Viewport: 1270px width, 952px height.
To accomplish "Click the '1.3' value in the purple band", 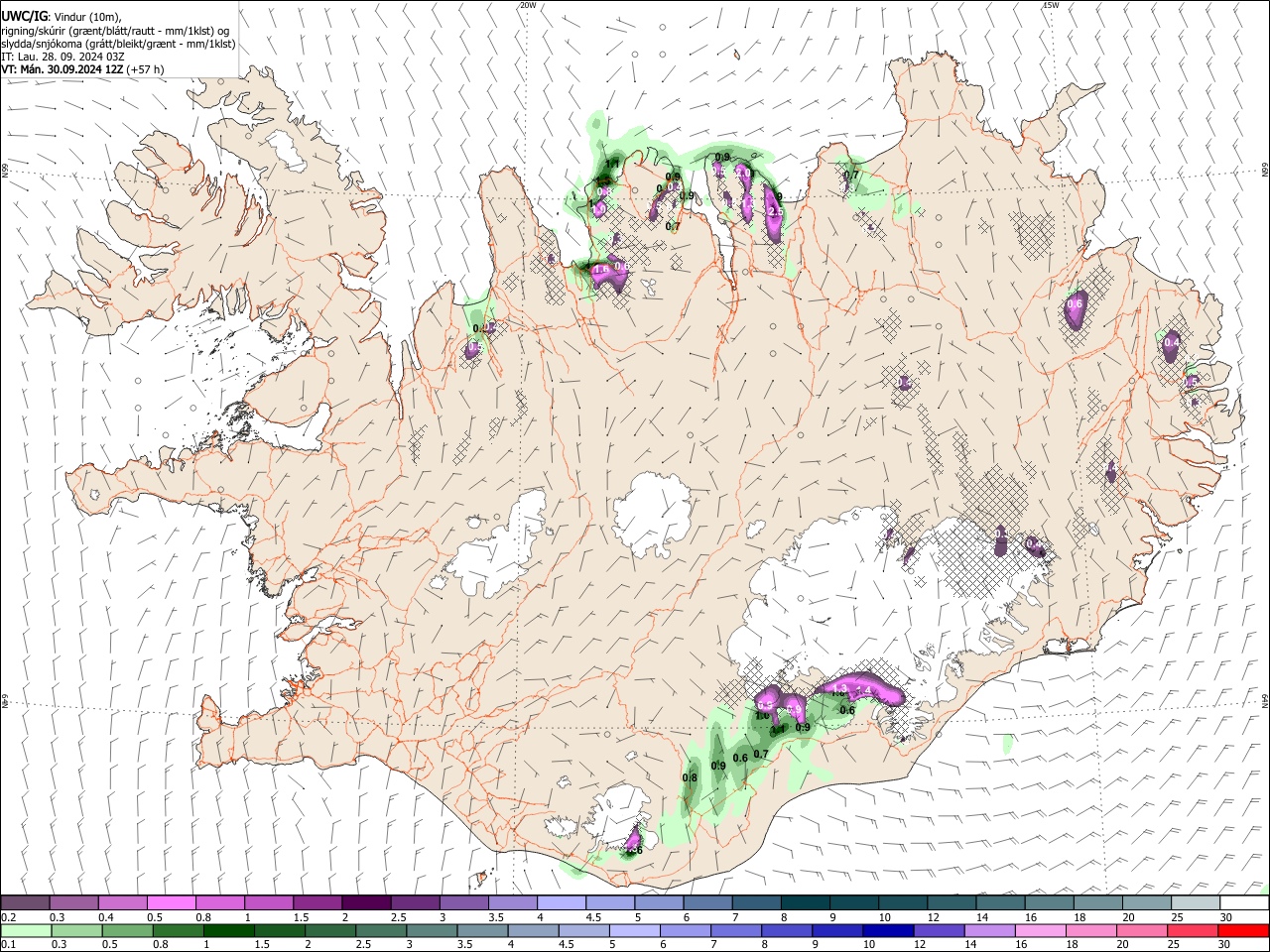I will [838, 688].
